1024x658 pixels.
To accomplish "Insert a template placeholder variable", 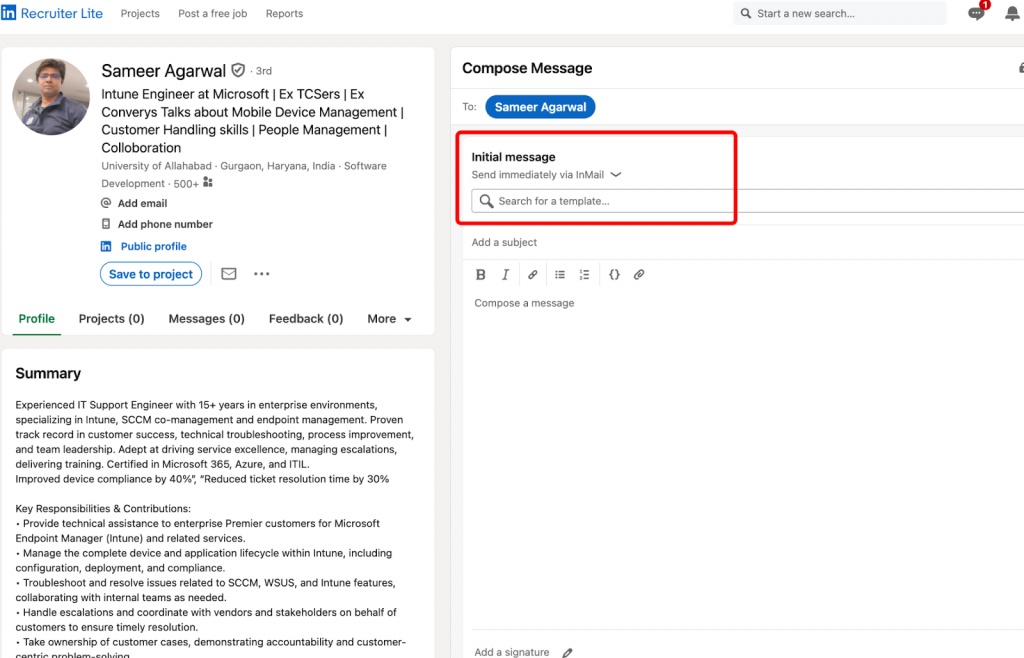I will click(614, 274).
